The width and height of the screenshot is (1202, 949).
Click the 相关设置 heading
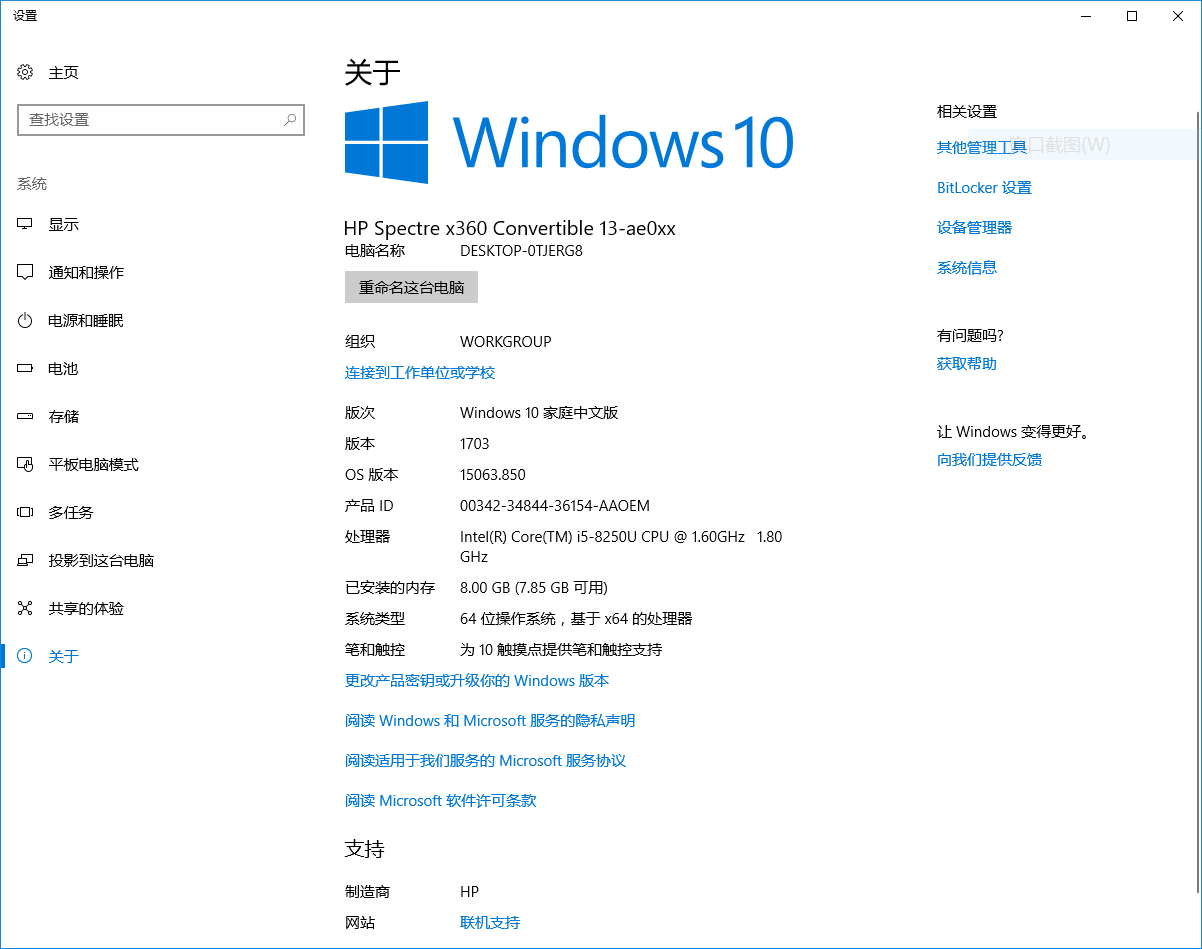pos(967,111)
